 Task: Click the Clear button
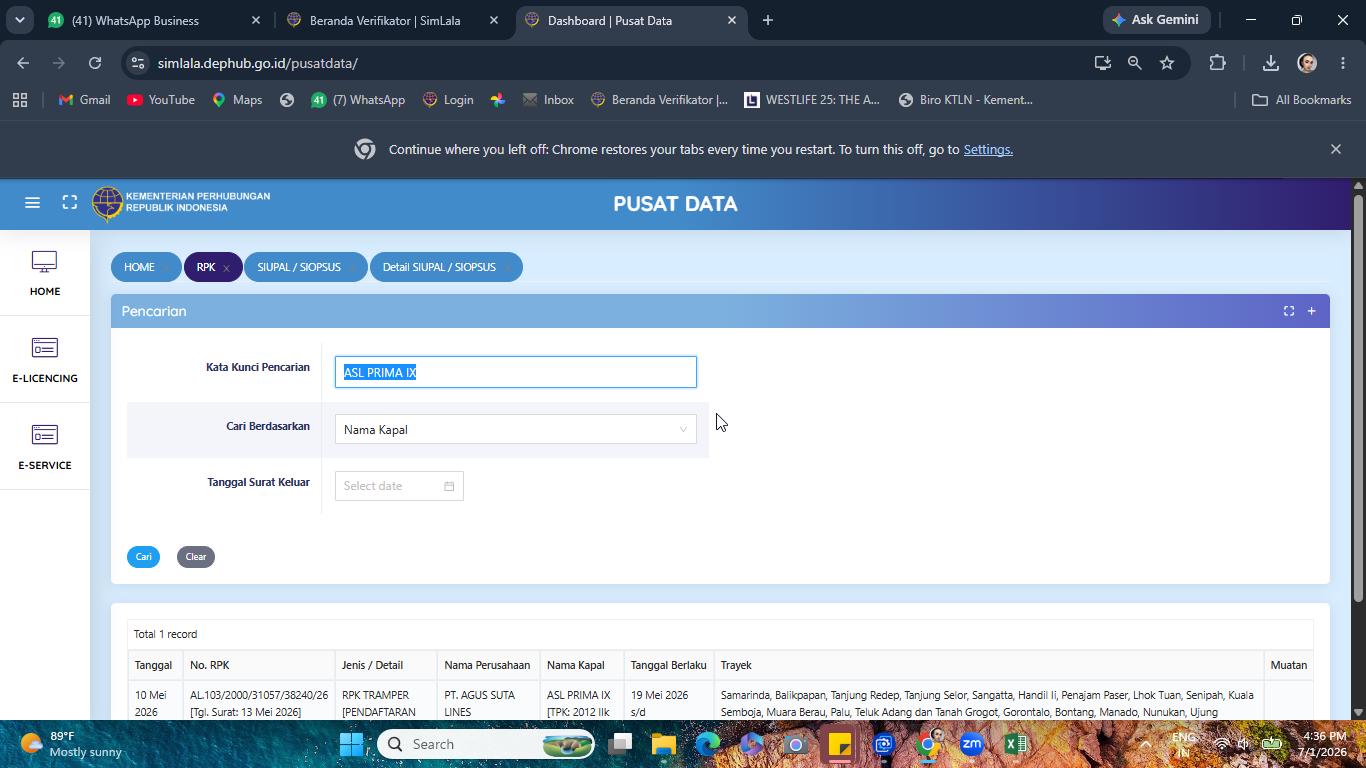point(196,556)
